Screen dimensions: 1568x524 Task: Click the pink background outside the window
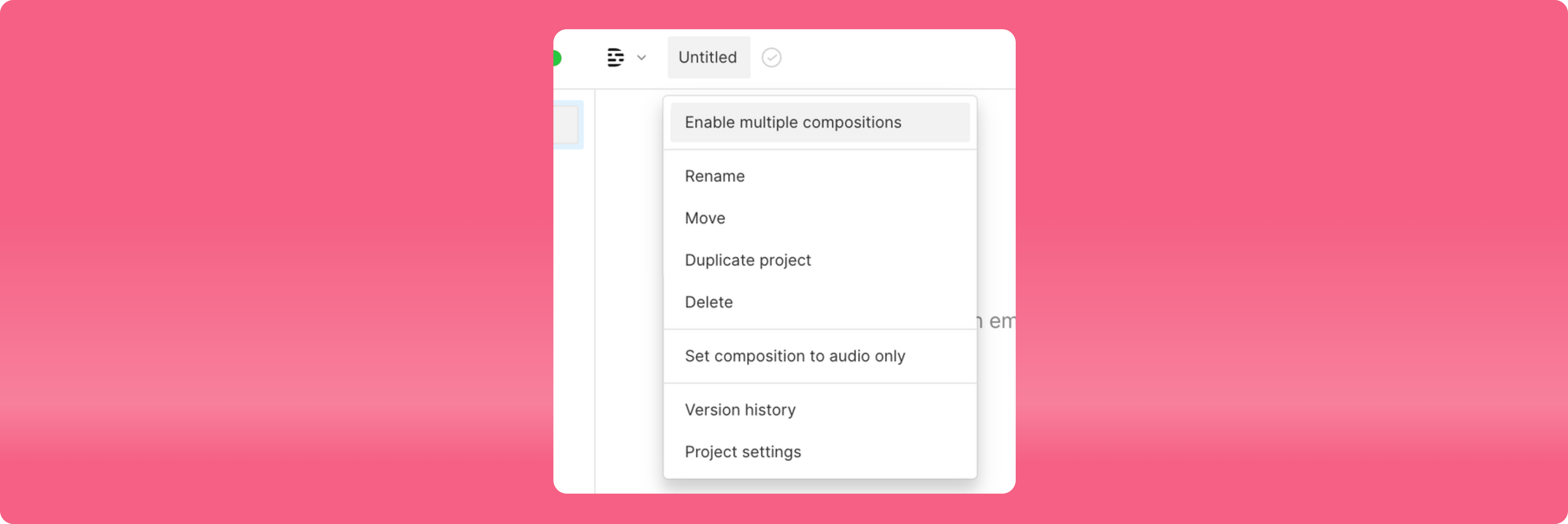(274, 262)
